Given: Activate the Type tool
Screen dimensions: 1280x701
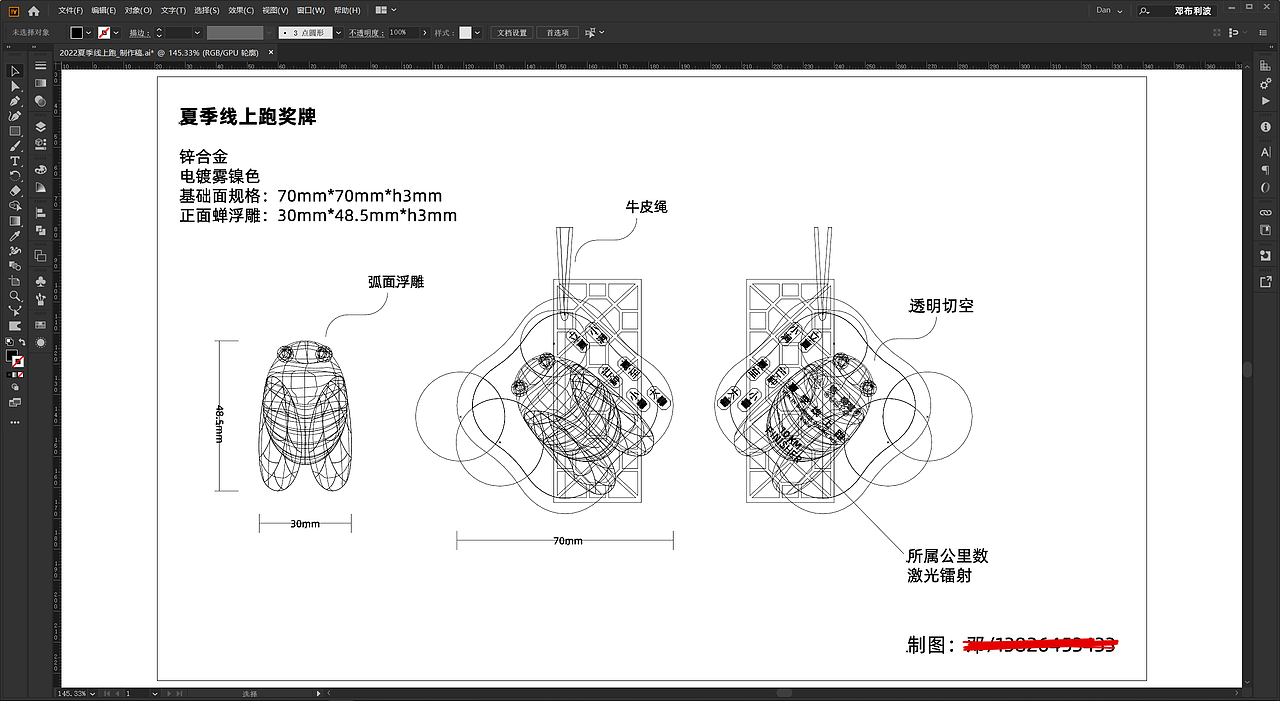Looking at the screenshot, I should pos(14,160).
